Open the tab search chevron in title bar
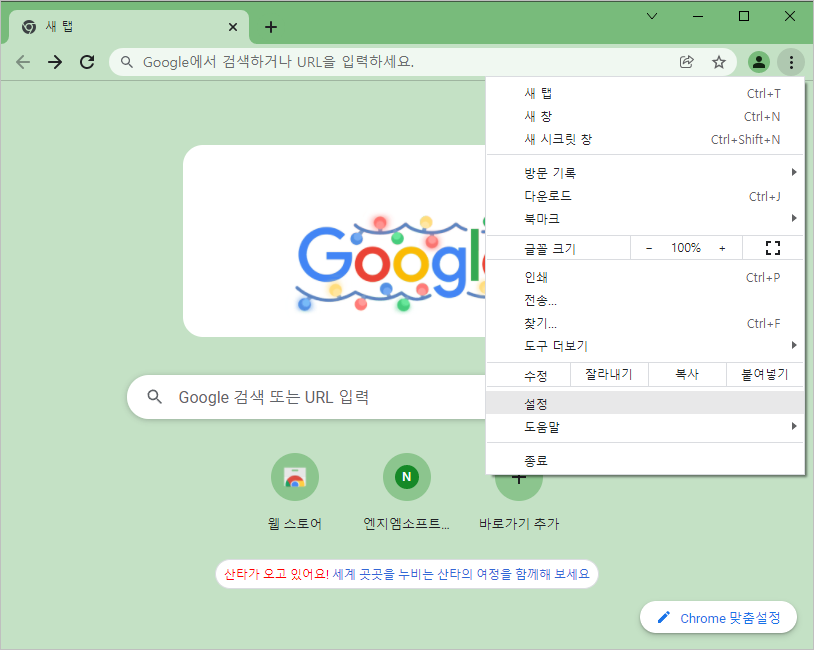The width and height of the screenshot is (814, 650). coord(652,16)
